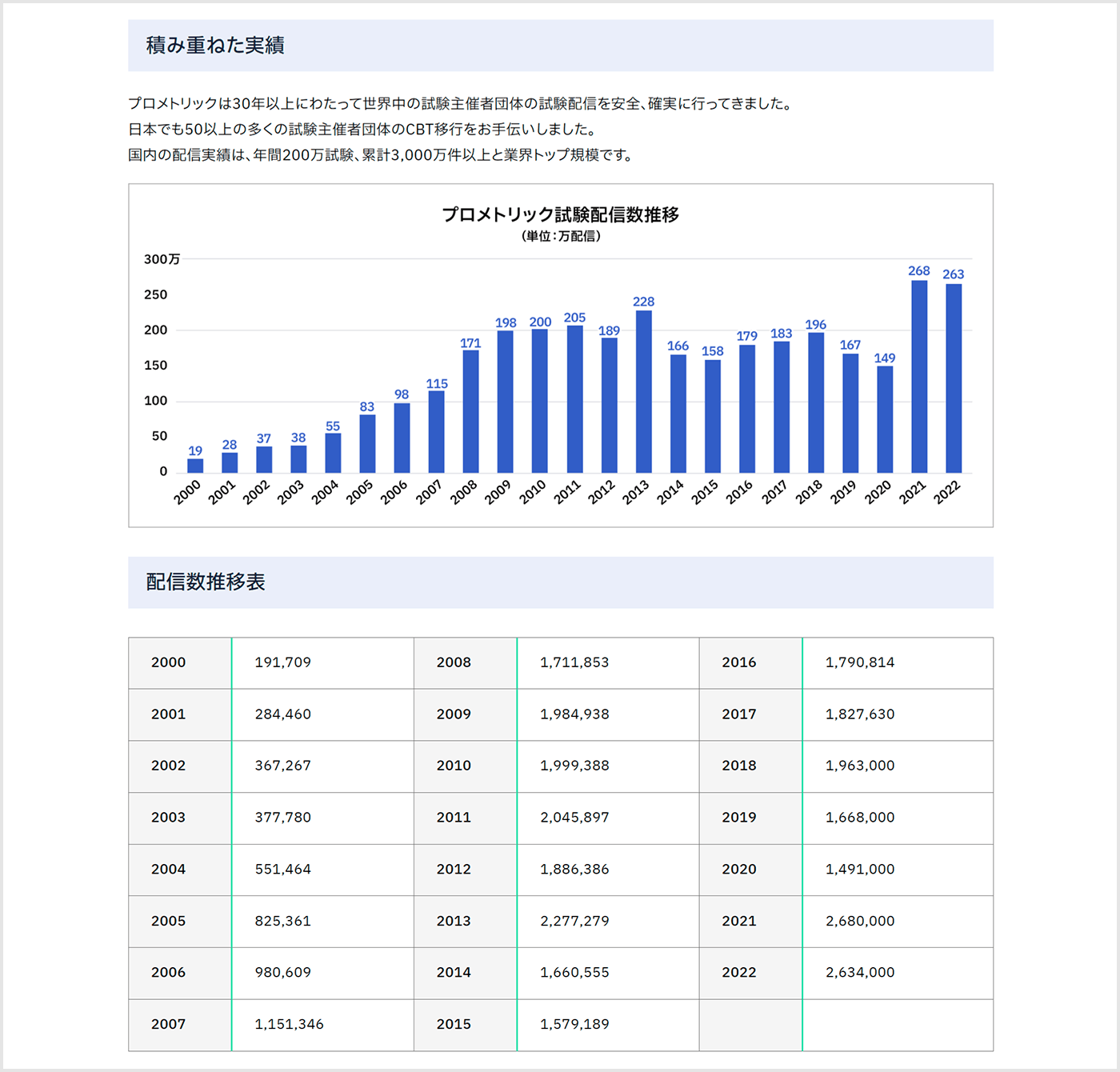1120x1072 pixels.
Task: Click the paragraph line starting プロメトリックは30年以上
Action: [x=462, y=104]
